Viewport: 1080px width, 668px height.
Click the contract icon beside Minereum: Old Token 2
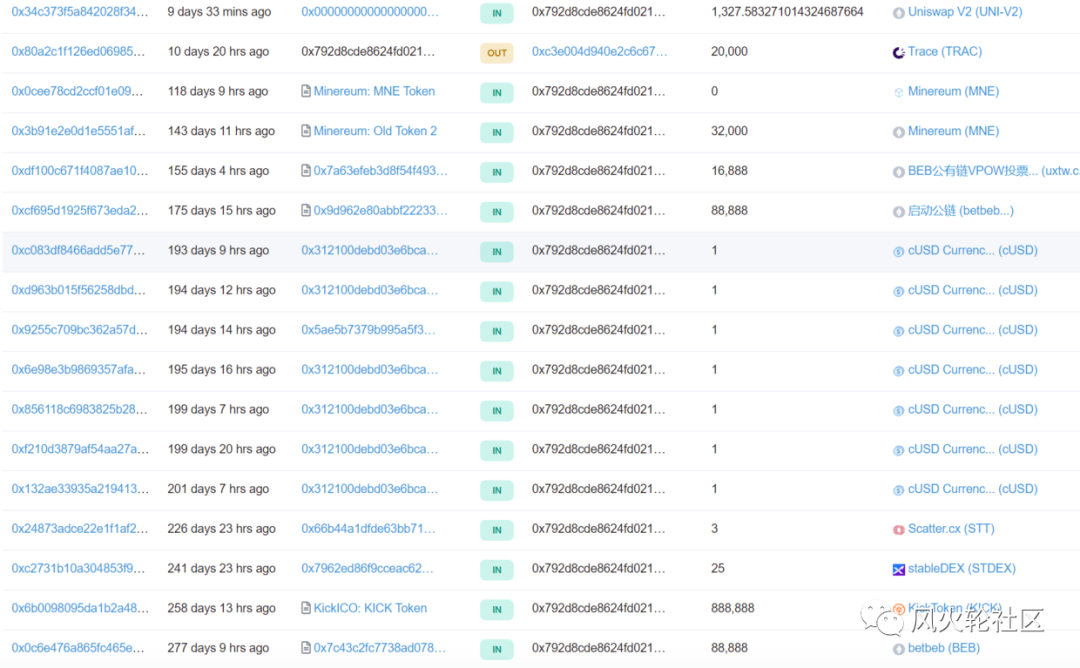(x=306, y=131)
